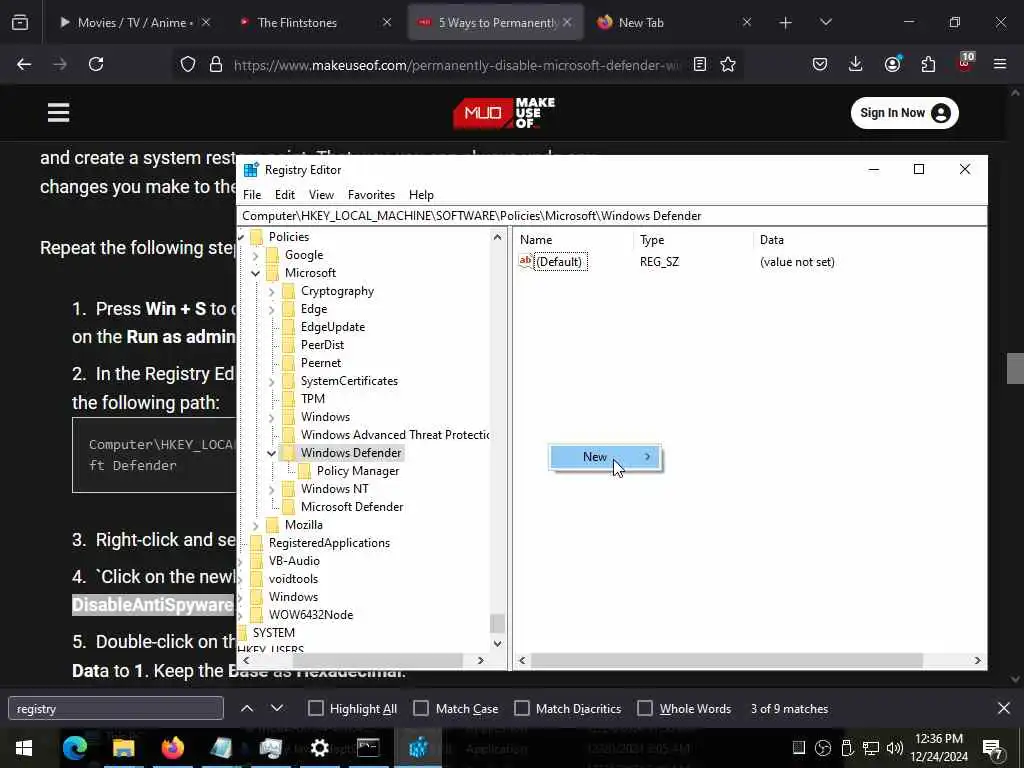This screenshot has height=768, width=1024.
Task: Click the browser page vertical scrollbar thumb
Action: 1015,369
